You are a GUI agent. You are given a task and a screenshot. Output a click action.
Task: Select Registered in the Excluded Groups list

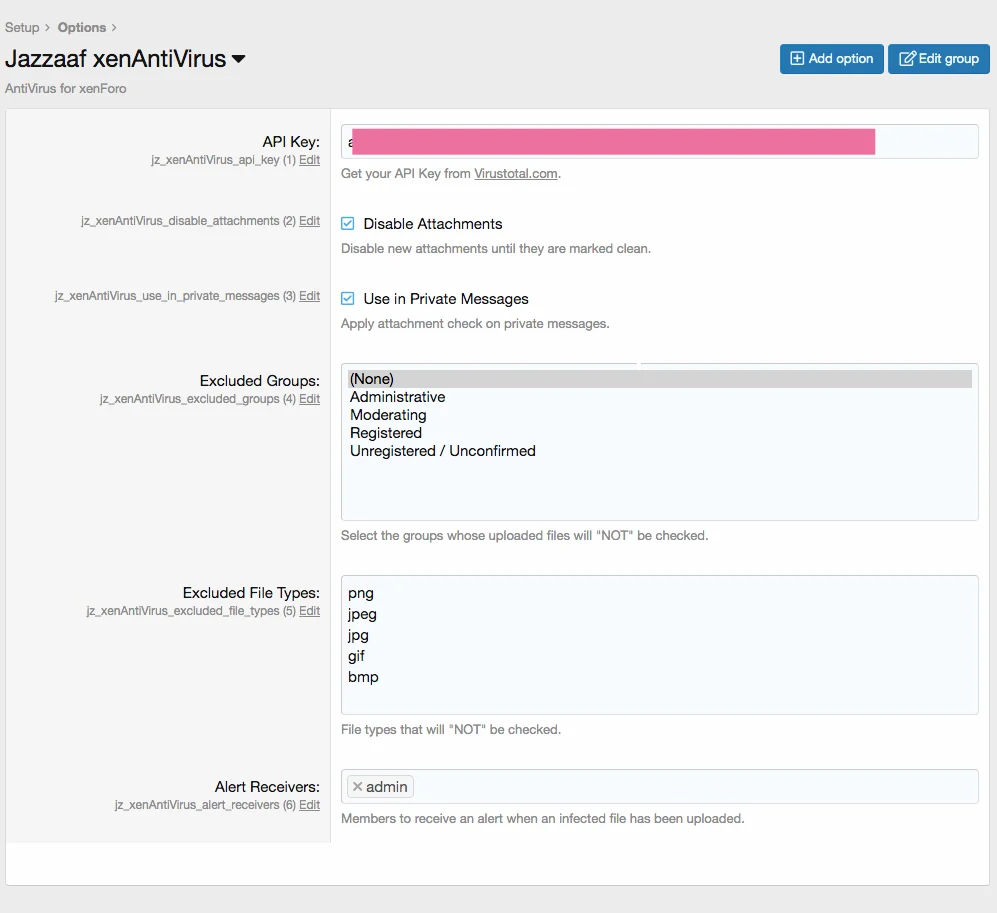pos(386,433)
